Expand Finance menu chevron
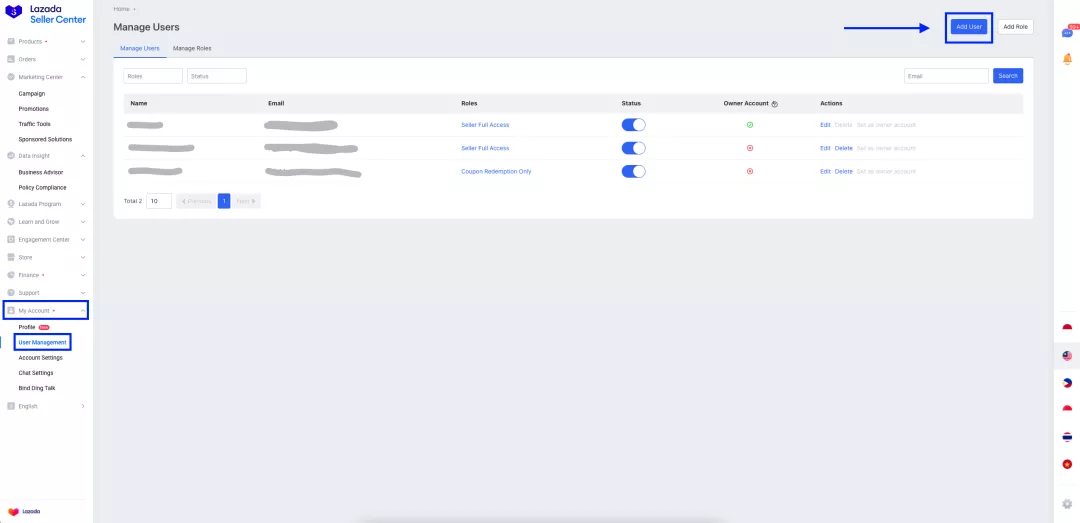 point(83,275)
